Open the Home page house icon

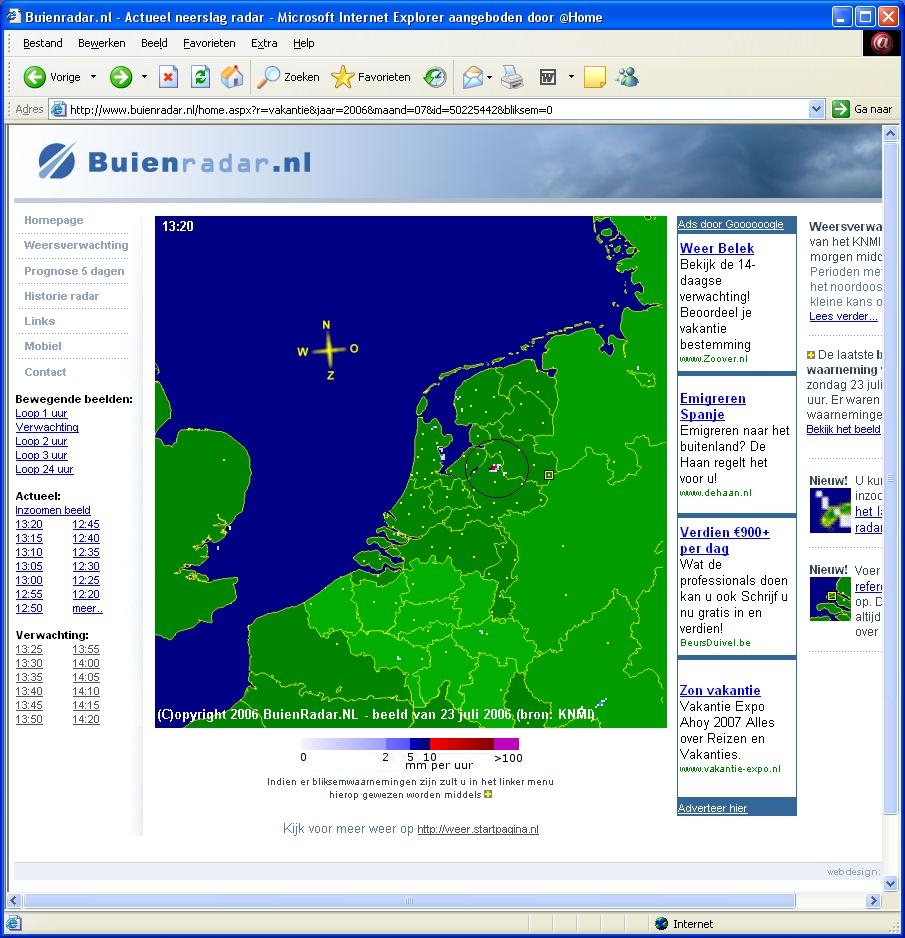pyautogui.click(x=232, y=77)
